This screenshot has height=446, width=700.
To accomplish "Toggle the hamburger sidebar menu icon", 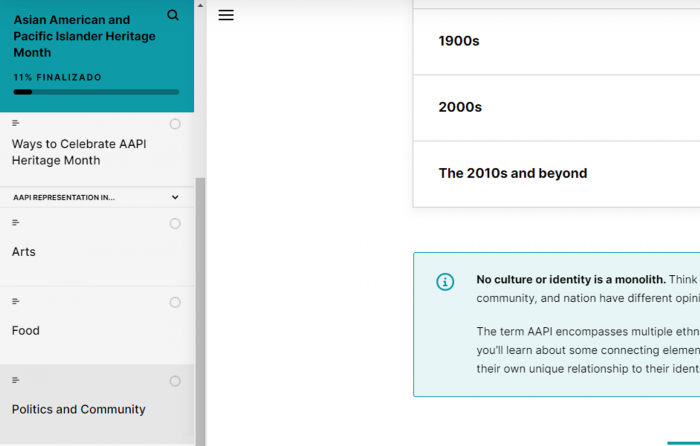I will pyautogui.click(x=226, y=15).
